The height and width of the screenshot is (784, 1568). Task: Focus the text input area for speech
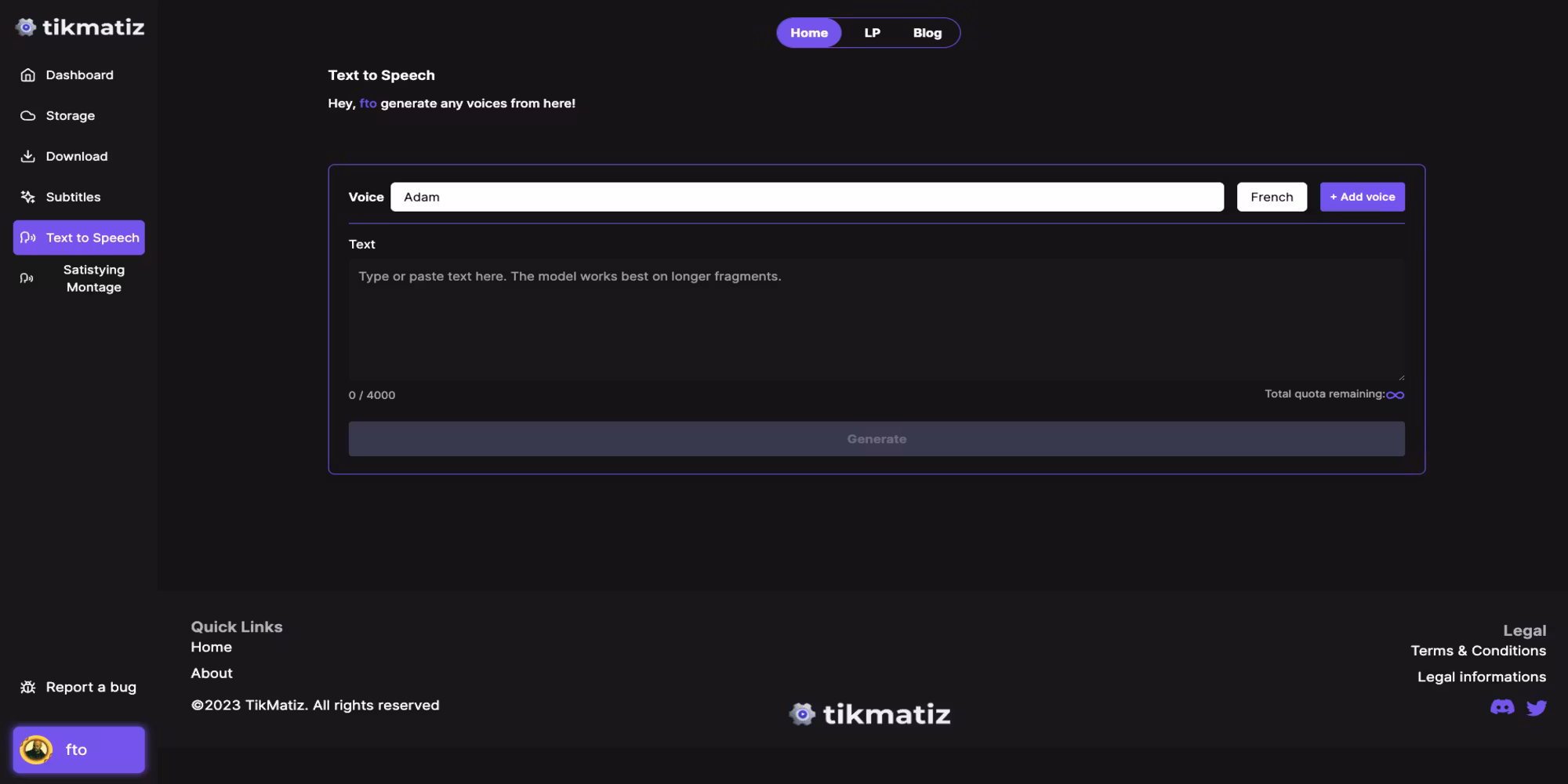tap(876, 320)
